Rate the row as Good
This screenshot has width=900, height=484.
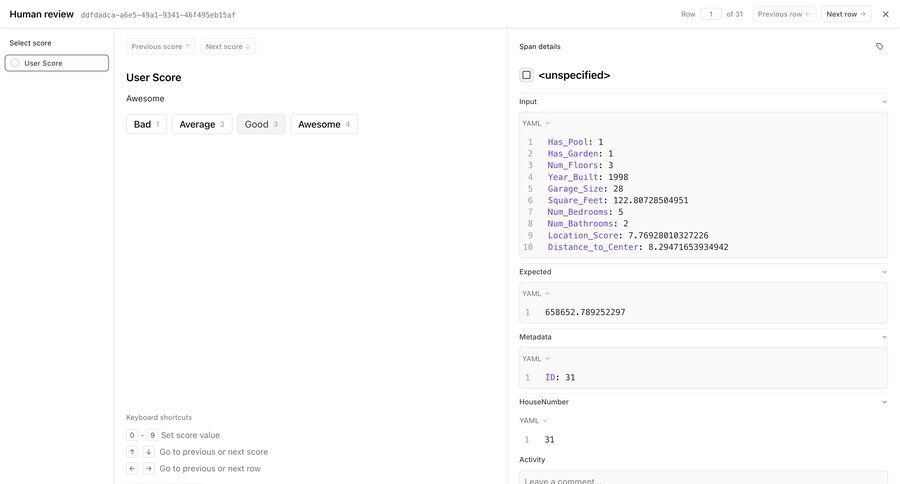pyautogui.click(x=261, y=124)
